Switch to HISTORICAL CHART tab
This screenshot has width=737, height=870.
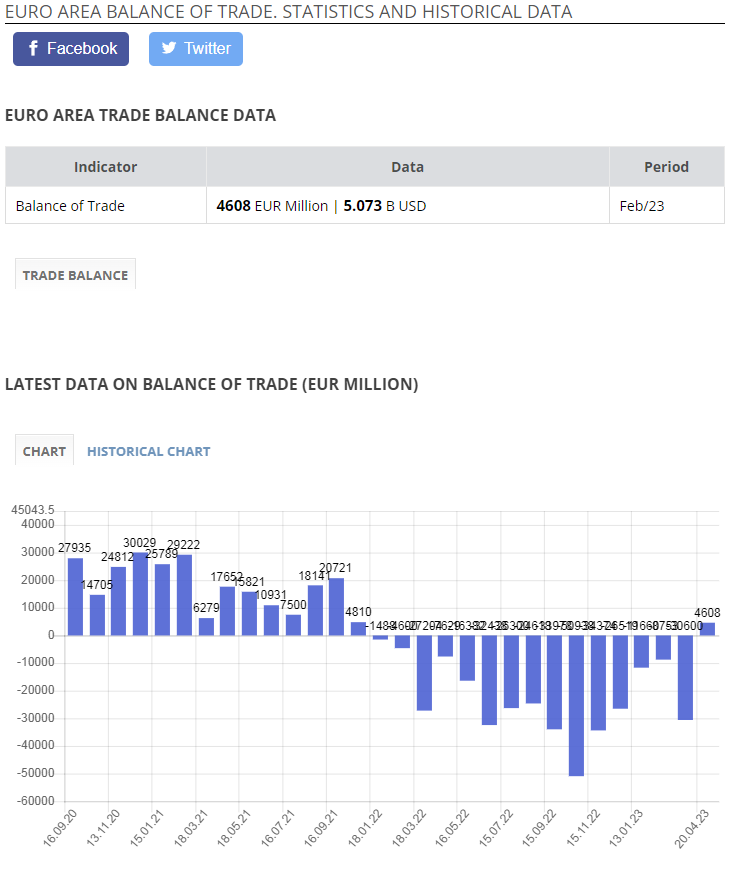149,451
